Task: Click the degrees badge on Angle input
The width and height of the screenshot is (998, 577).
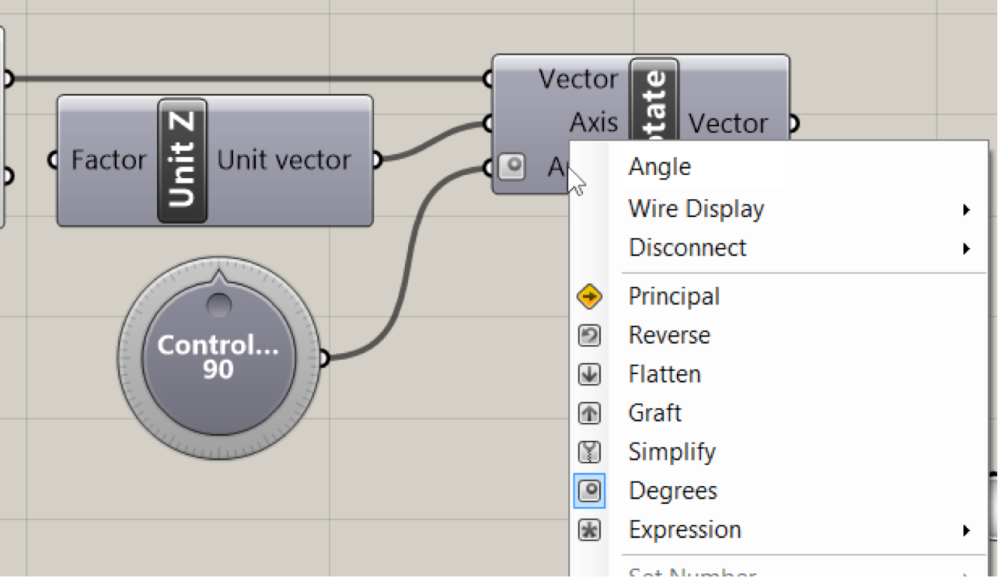Action: pyautogui.click(x=512, y=167)
